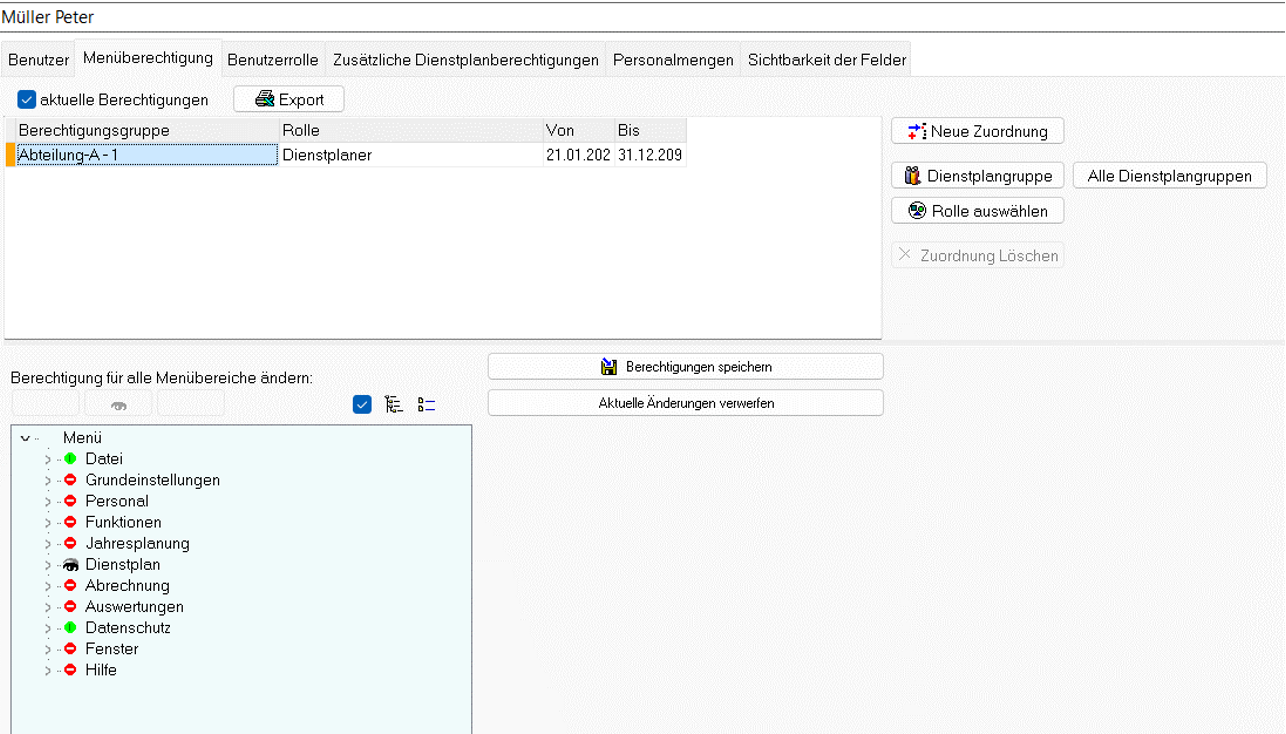Screen dimensions: 1286x734
Task: Expand the Datei tree node
Action: [47, 459]
